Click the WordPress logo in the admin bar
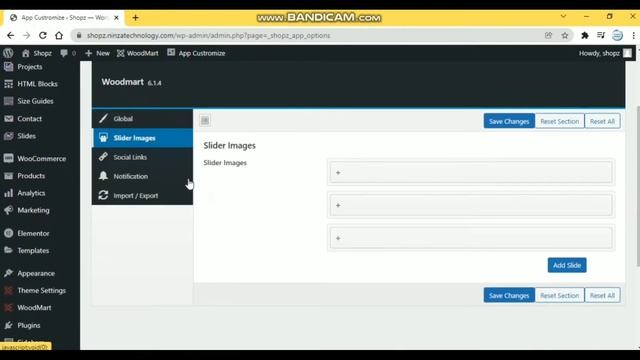Screen dimensions: 640x360 pyautogui.click(x=8, y=53)
